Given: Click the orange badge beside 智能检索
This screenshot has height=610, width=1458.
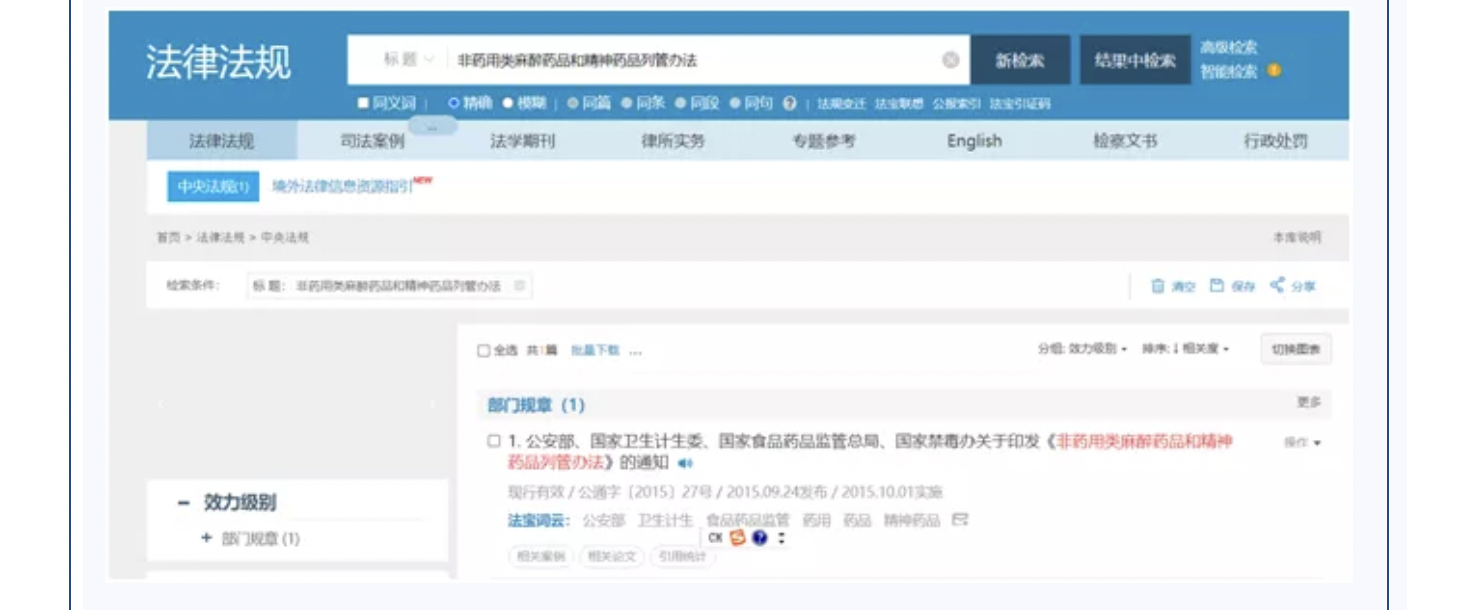Looking at the screenshot, I should [x=1274, y=70].
